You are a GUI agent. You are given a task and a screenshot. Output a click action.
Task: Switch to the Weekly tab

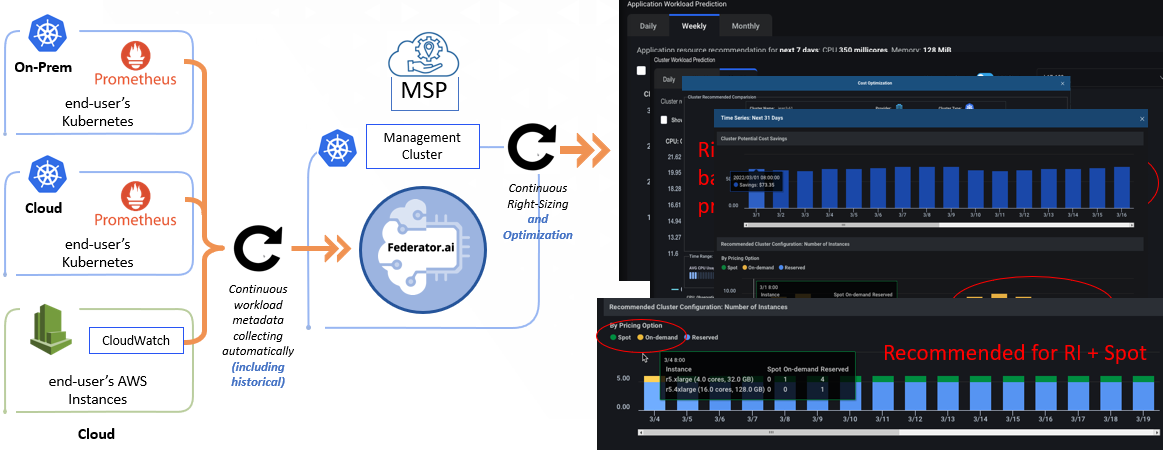693,26
